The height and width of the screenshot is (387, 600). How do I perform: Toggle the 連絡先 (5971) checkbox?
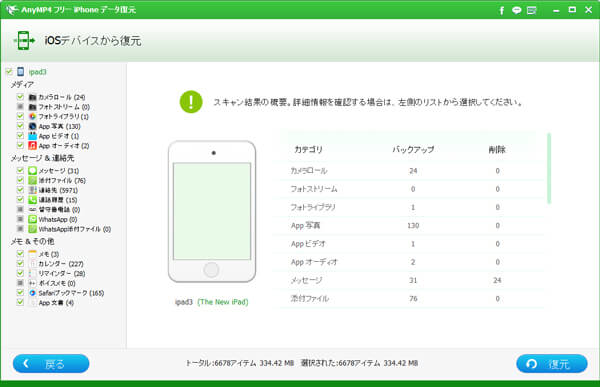20,190
